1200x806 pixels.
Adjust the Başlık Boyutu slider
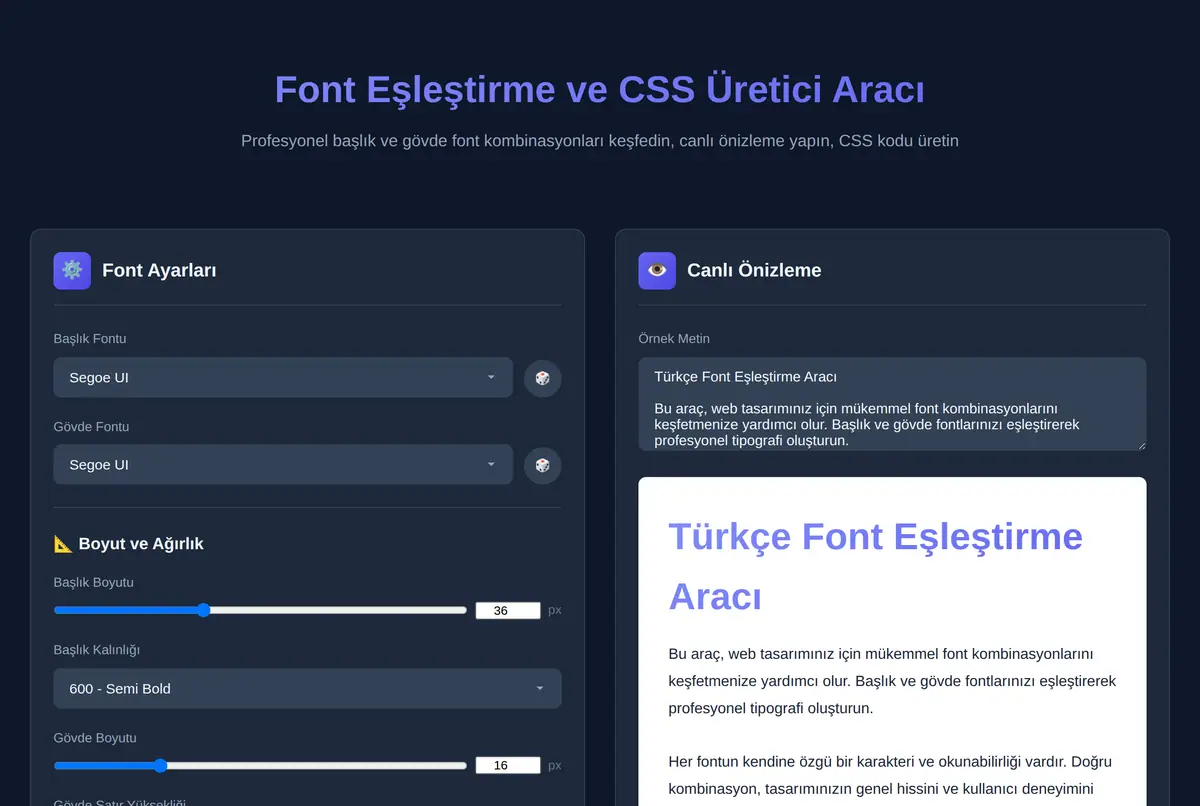pyautogui.click(x=260, y=610)
